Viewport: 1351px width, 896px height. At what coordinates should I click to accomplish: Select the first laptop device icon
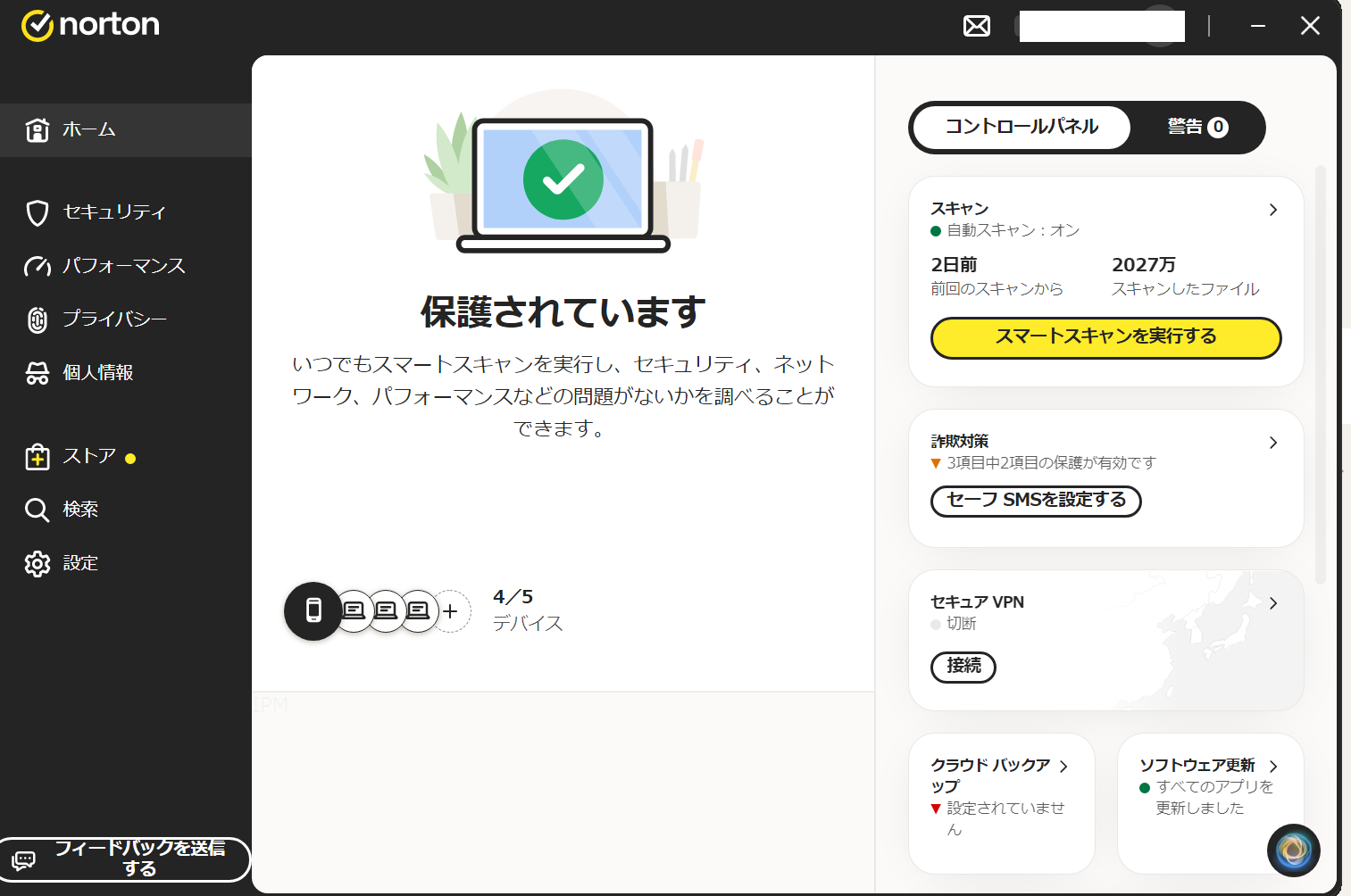(x=354, y=611)
